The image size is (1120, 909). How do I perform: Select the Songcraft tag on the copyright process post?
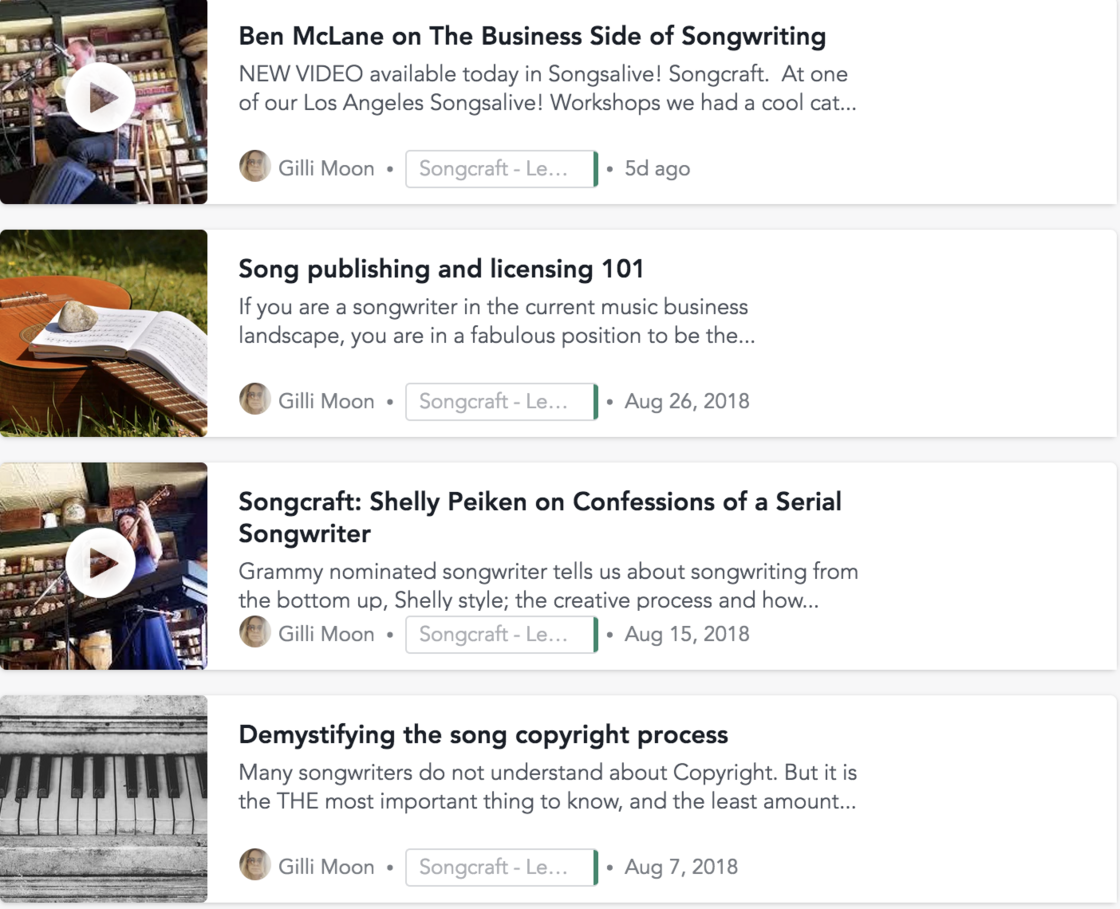[500, 868]
